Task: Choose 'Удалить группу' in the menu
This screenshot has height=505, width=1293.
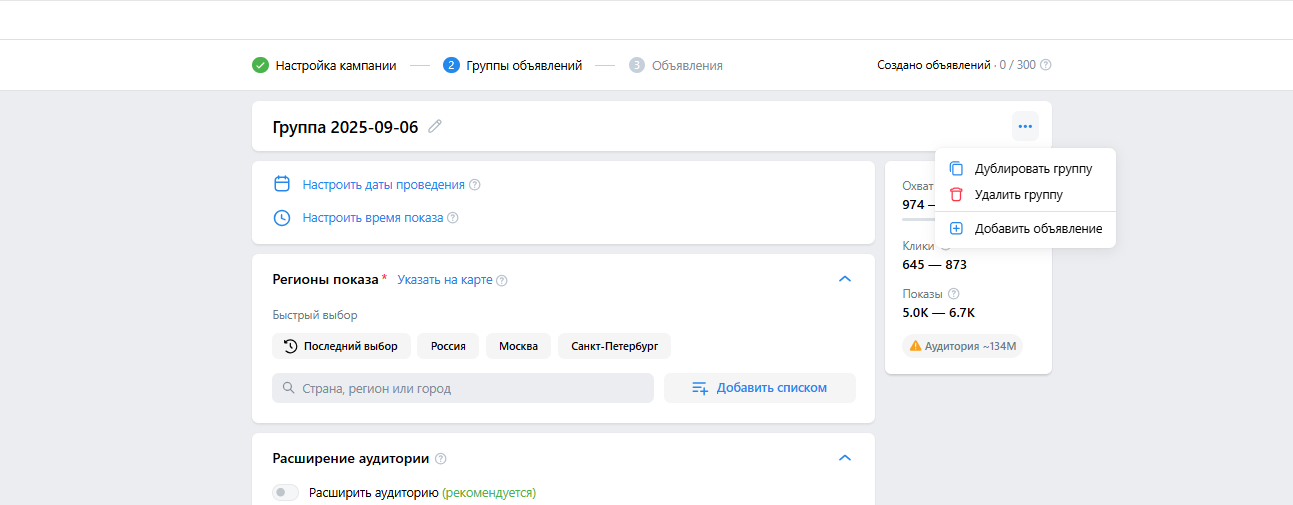Action: click(1018, 195)
